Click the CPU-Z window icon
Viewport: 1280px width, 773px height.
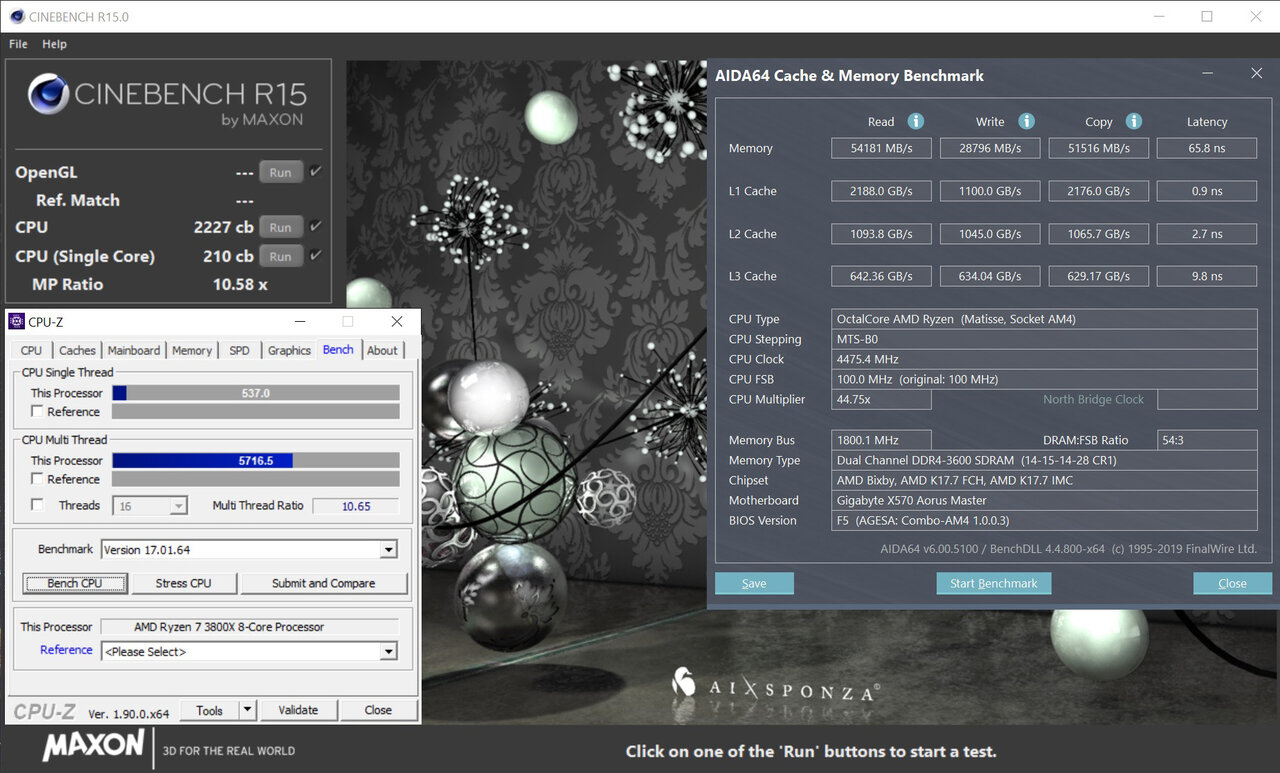(16, 321)
